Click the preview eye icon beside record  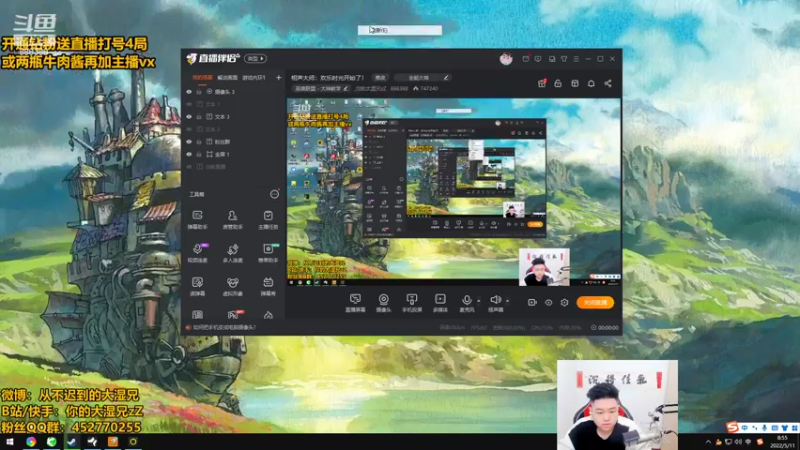click(548, 303)
